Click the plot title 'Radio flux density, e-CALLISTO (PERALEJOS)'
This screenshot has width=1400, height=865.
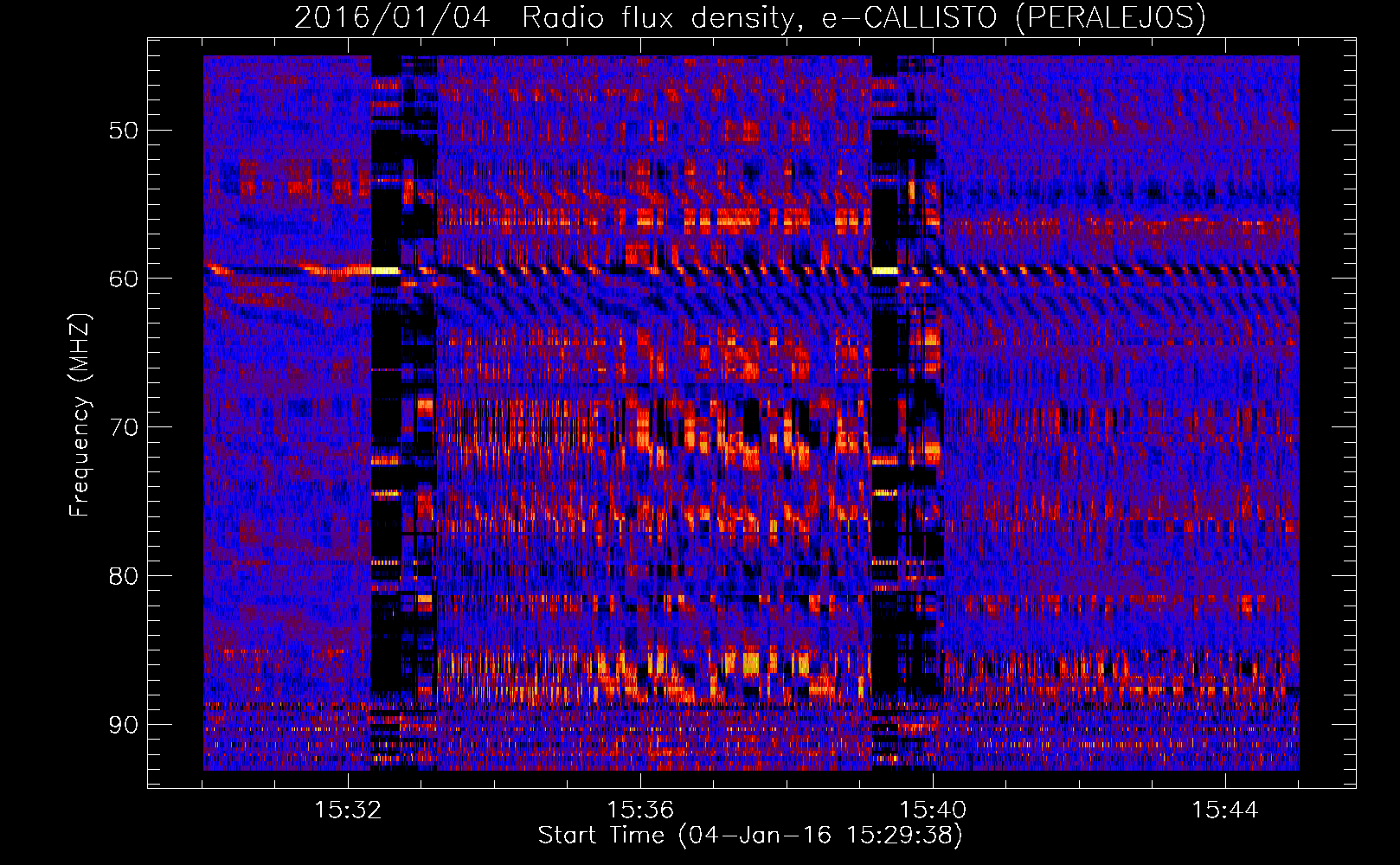[863, 17]
